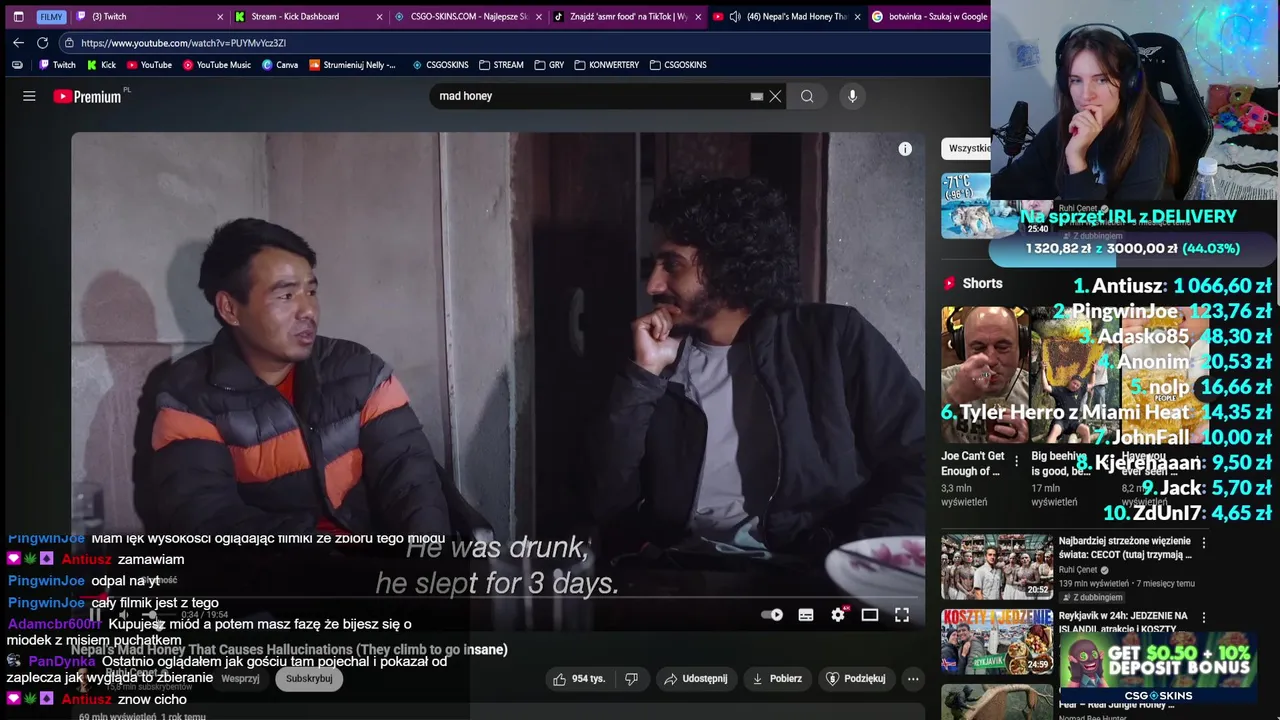Viewport: 1280px width, 720px height.
Task: Click the Udostępnij share button
Action: pyautogui.click(x=695, y=678)
